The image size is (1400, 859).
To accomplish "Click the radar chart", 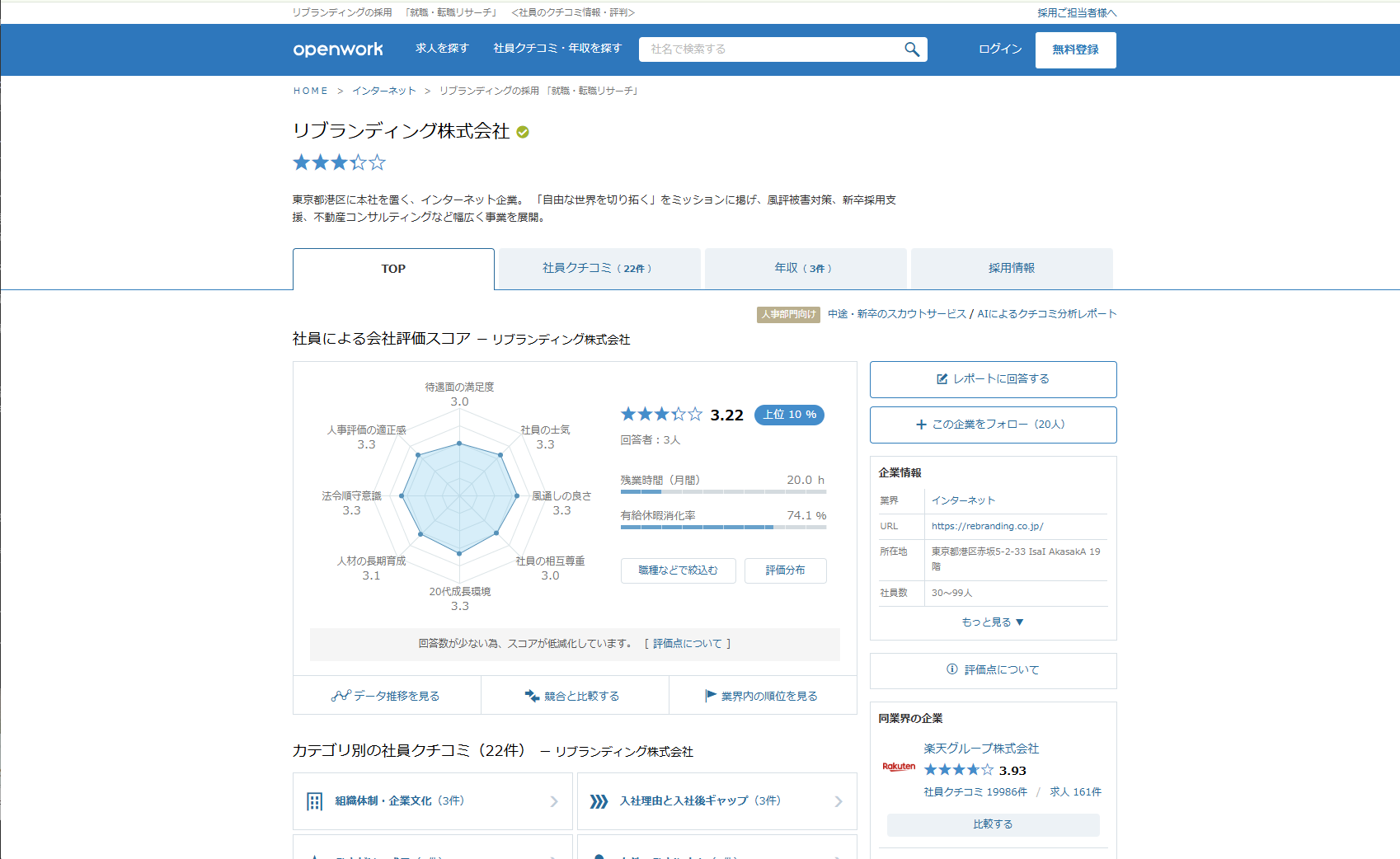I will tap(459, 496).
